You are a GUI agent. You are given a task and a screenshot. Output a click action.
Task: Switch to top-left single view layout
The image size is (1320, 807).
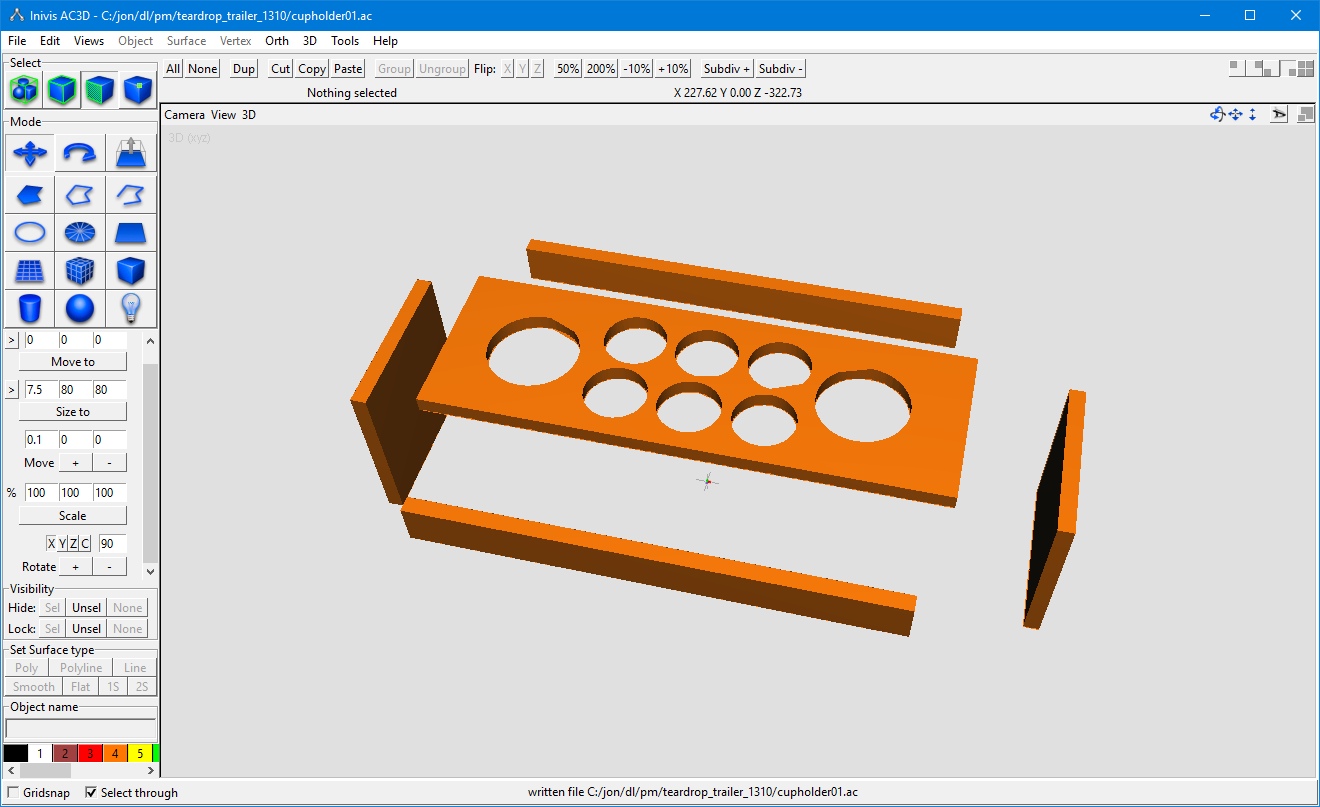pos(1237,68)
